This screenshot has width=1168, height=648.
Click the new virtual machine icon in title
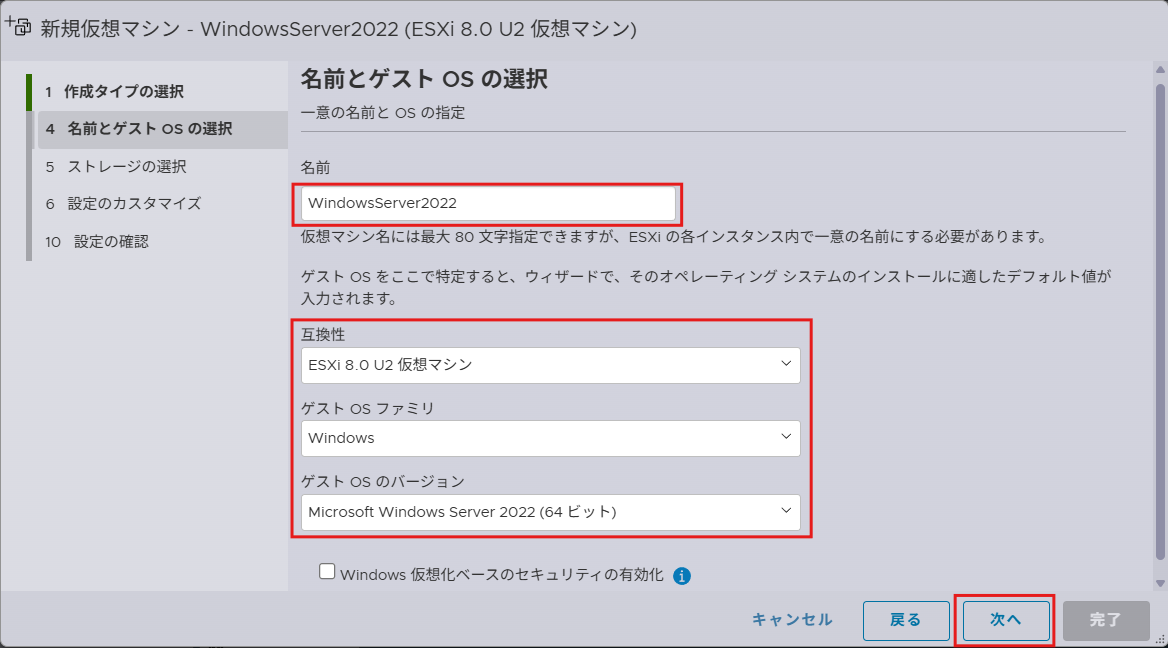(x=18, y=27)
